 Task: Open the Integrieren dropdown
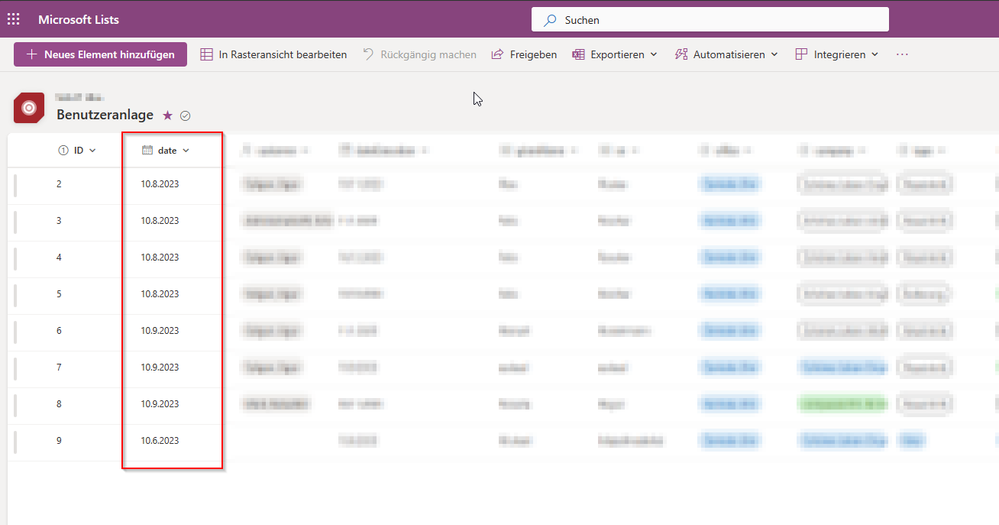coord(837,55)
